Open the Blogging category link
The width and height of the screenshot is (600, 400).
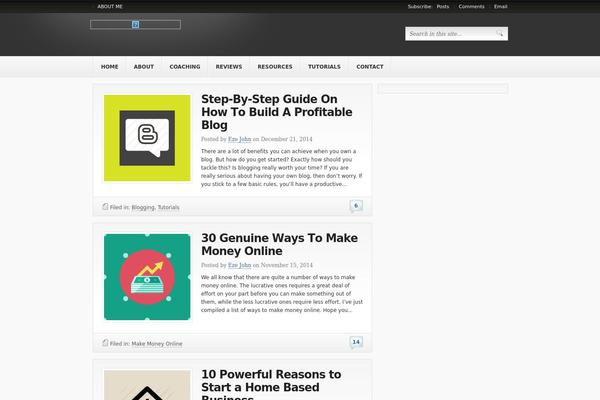pyautogui.click(x=143, y=207)
